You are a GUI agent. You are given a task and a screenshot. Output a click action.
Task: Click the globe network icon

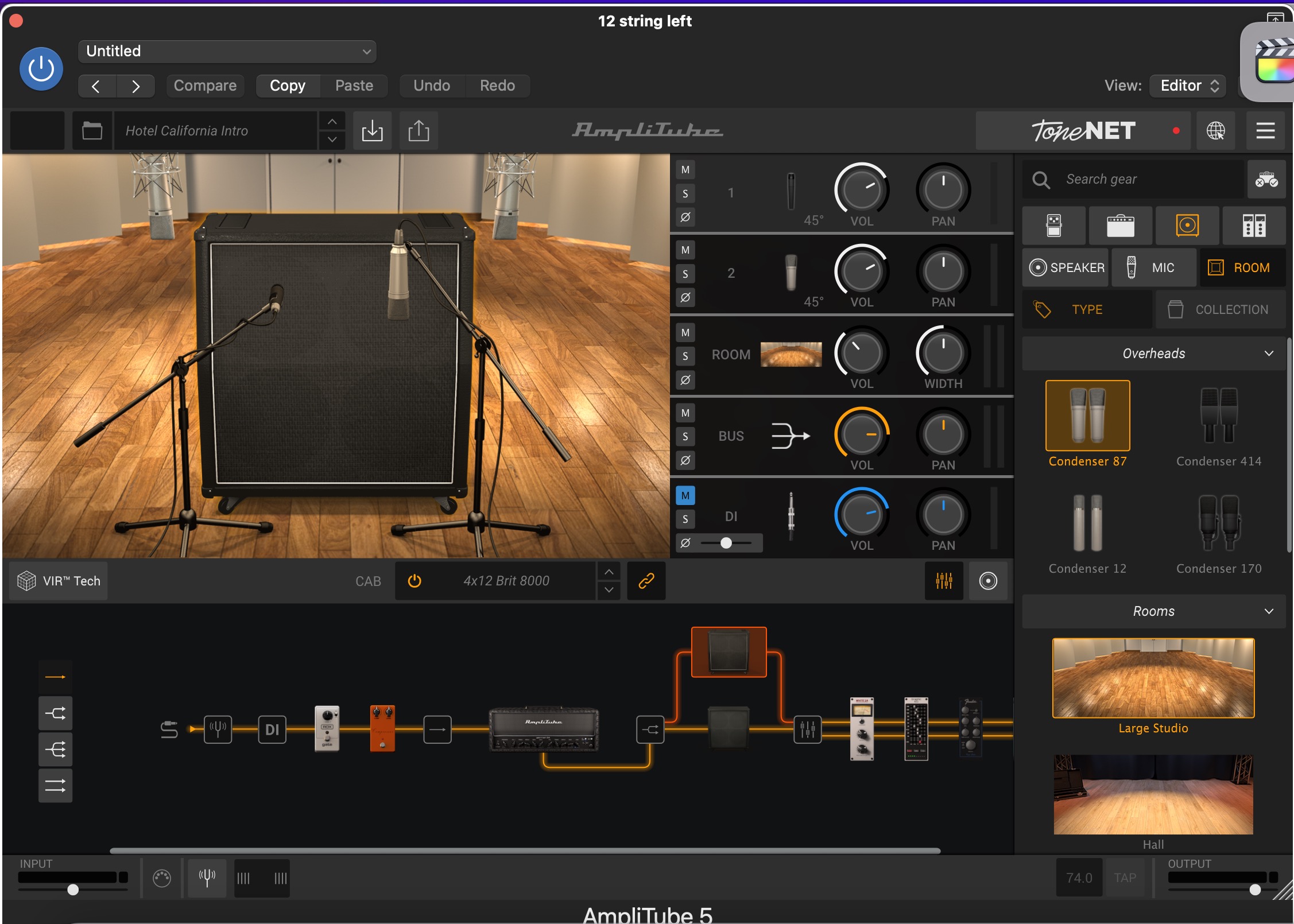coord(1215,131)
